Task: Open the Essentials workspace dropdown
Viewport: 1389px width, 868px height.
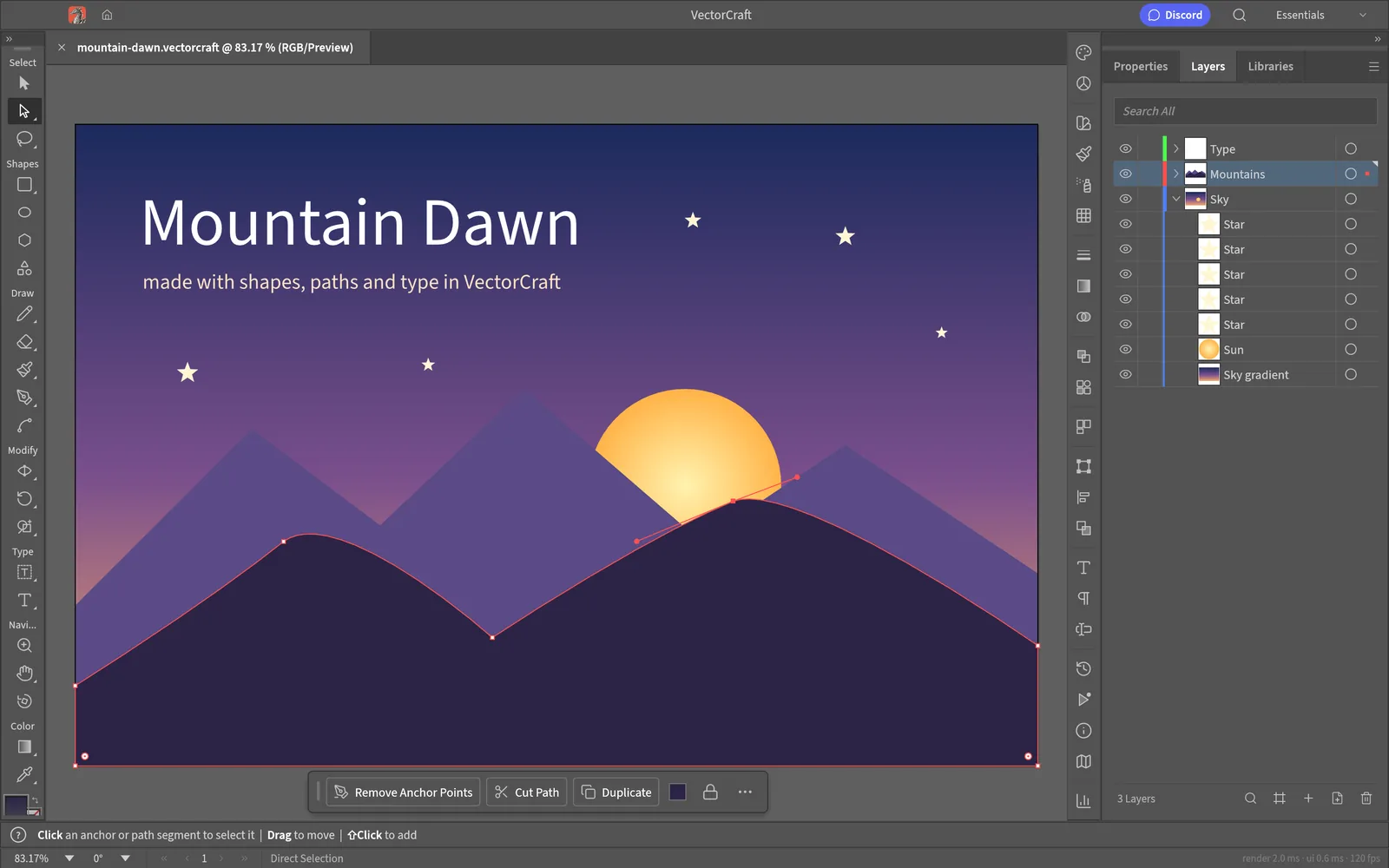Action: (1321, 15)
